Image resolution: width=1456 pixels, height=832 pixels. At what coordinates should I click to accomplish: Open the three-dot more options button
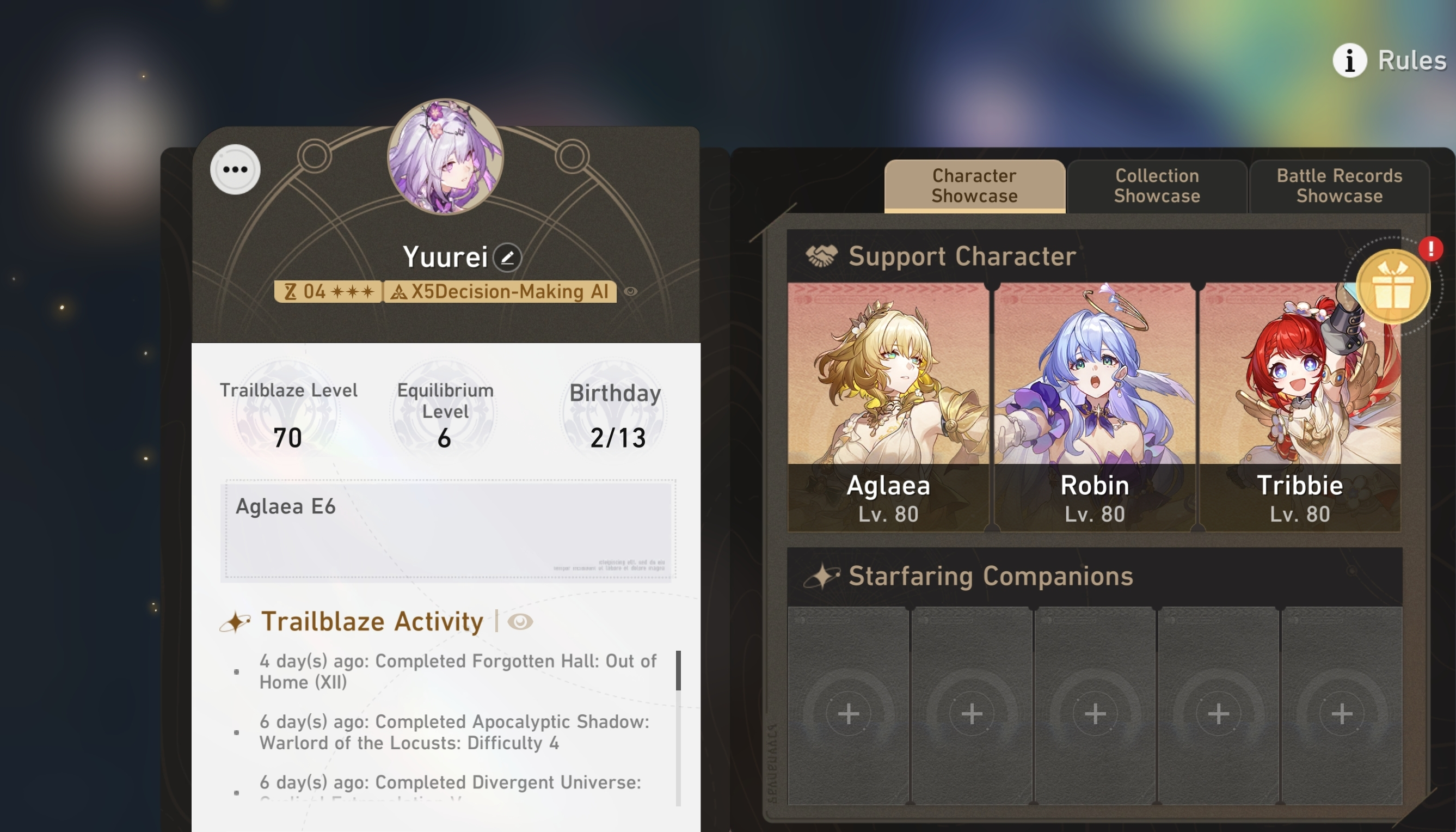(x=235, y=169)
